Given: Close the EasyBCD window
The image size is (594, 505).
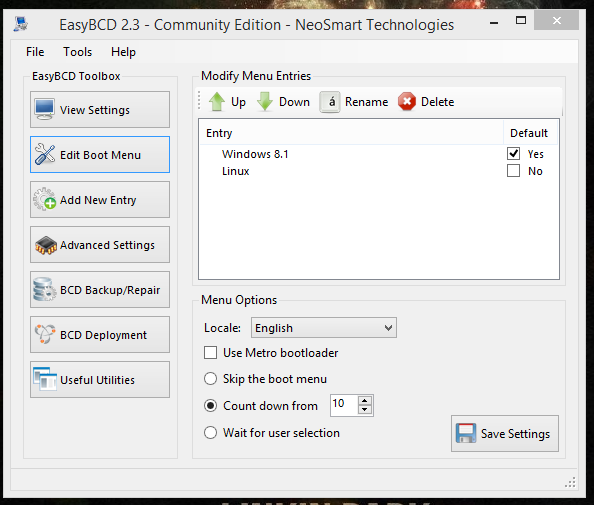Looking at the screenshot, I should pyautogui.click(x=556, y=20).
